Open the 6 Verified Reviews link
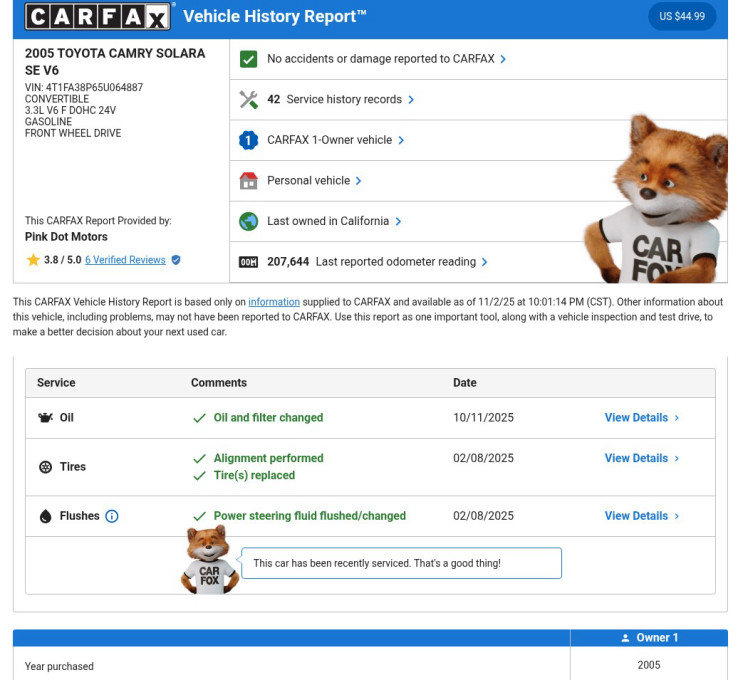 pos(125,260)
